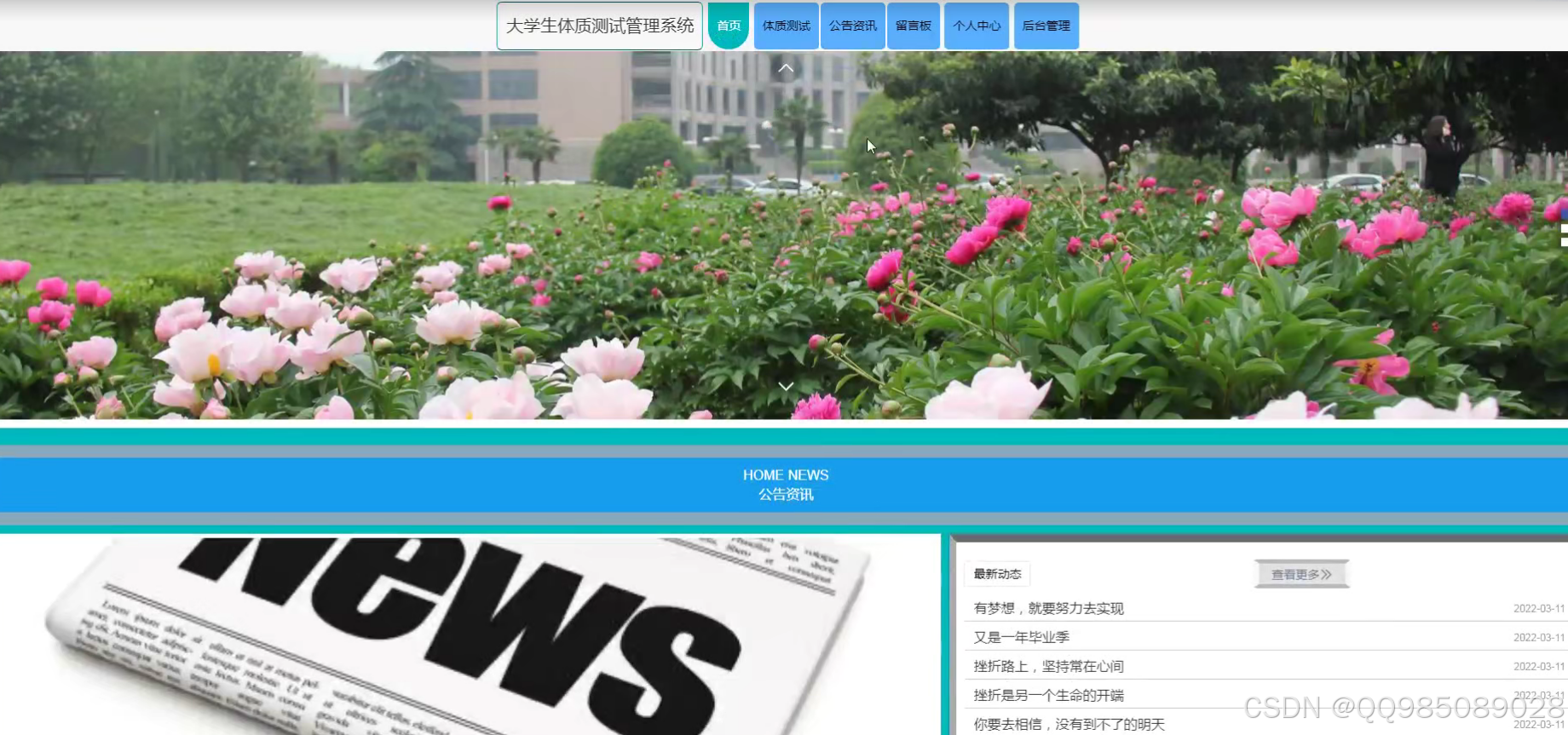Click the campus peony banner image
1568x735 pixels.
(x=784, y=235)
